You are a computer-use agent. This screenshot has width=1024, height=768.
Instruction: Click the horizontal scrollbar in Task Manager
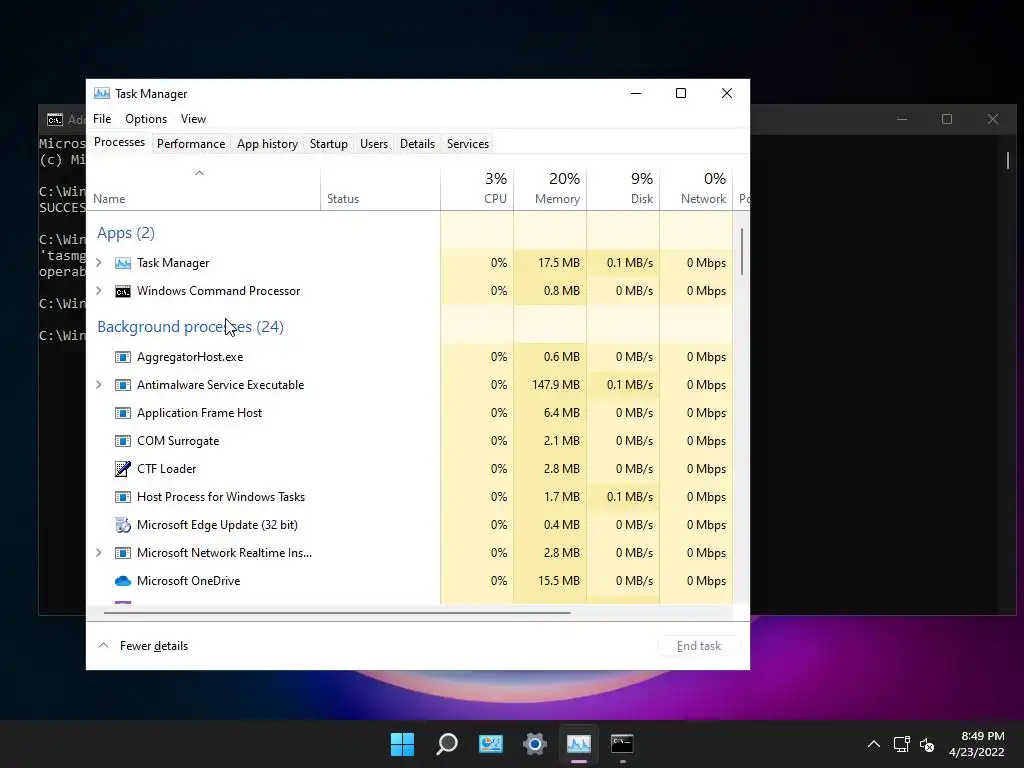point(337,613)
